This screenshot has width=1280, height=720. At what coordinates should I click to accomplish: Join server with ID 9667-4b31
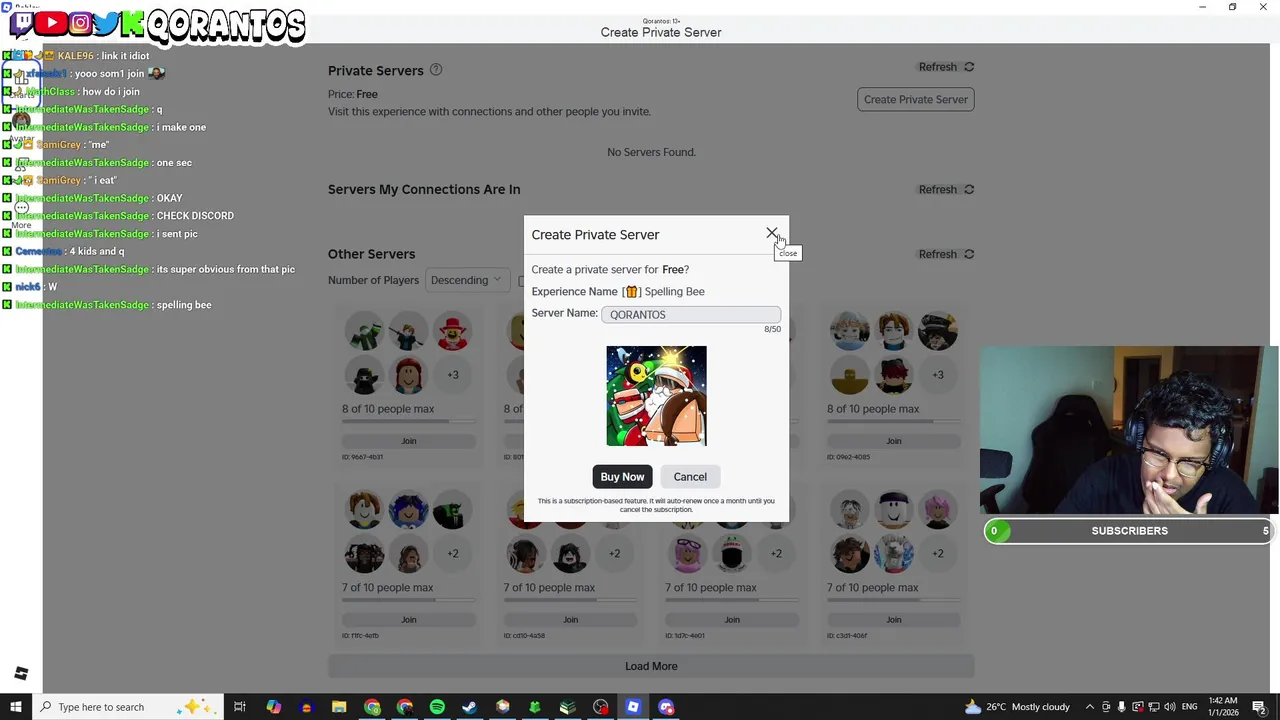point(409,441)
